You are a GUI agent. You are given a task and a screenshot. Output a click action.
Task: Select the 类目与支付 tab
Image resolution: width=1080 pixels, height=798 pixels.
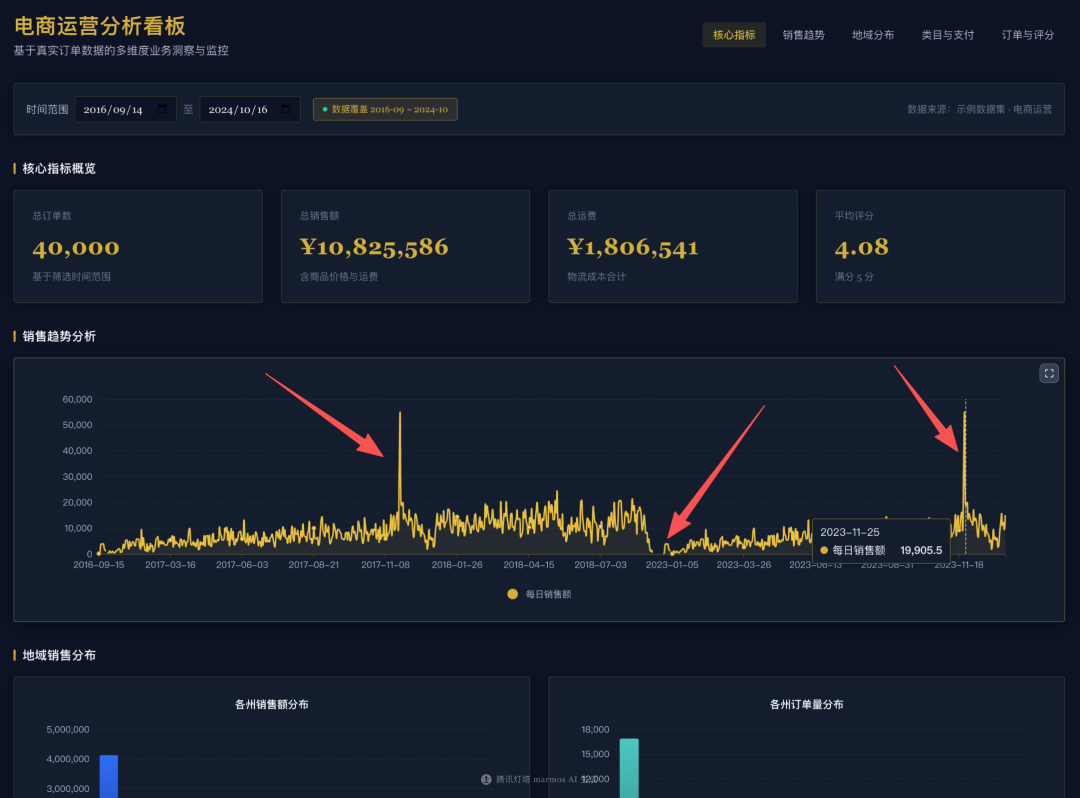tap(947, 35)
